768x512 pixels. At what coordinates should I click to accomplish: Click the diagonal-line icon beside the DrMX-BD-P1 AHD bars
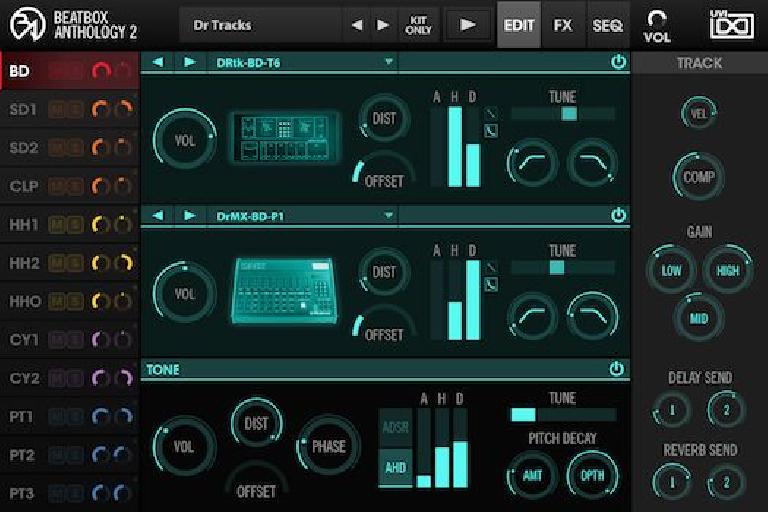[x=491, y=268]
